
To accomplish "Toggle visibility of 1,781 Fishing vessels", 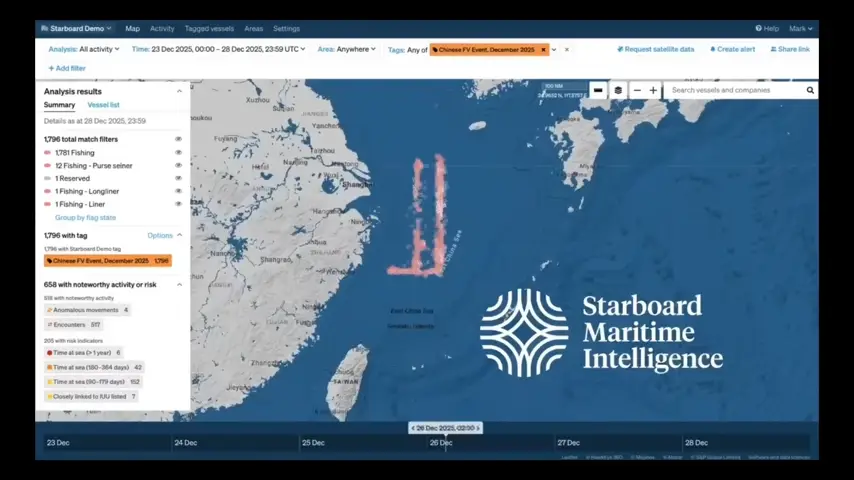I will 178,152.
